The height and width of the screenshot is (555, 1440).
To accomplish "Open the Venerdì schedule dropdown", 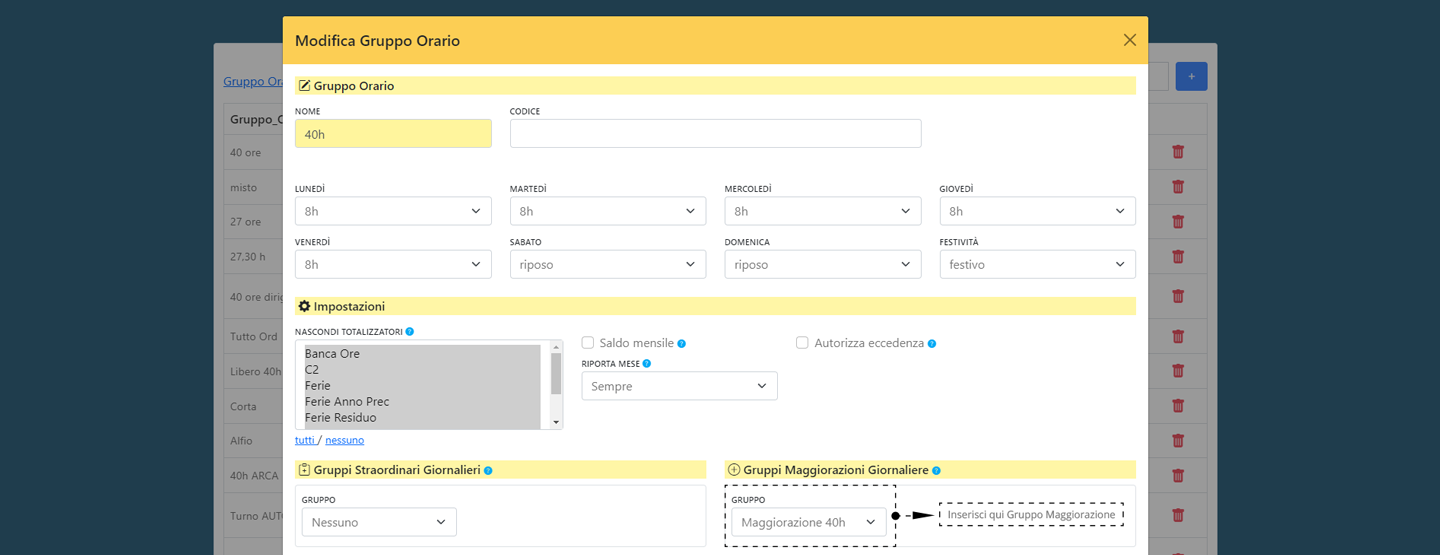I will (393, 264).
